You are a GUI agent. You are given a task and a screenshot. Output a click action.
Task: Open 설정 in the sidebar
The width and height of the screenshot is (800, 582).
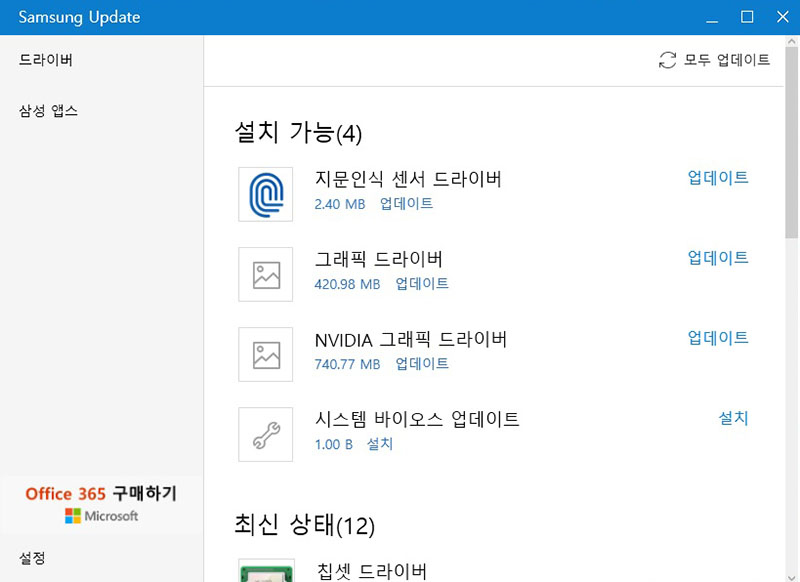(32, 558)
